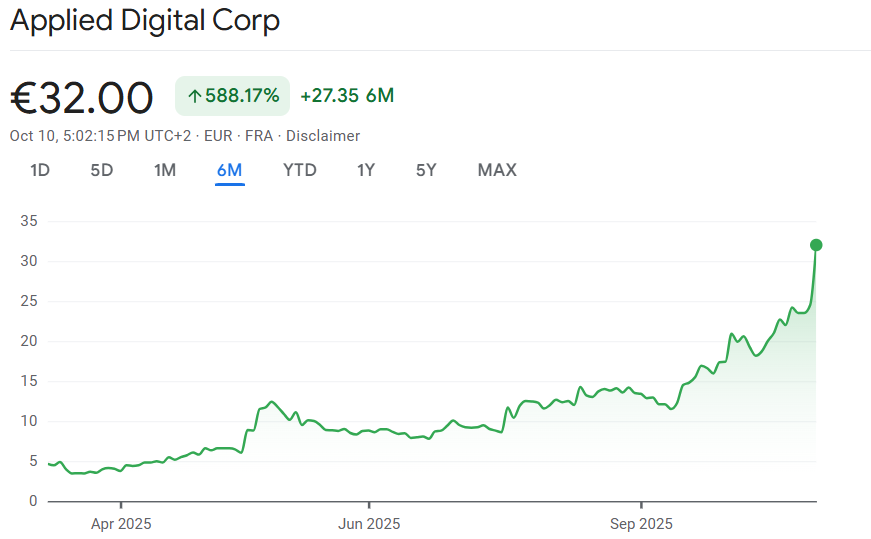Viewport: 871px width, 539px height.
Task: Click the Sep 2025 axis label
Action: (x=641, y=523)
